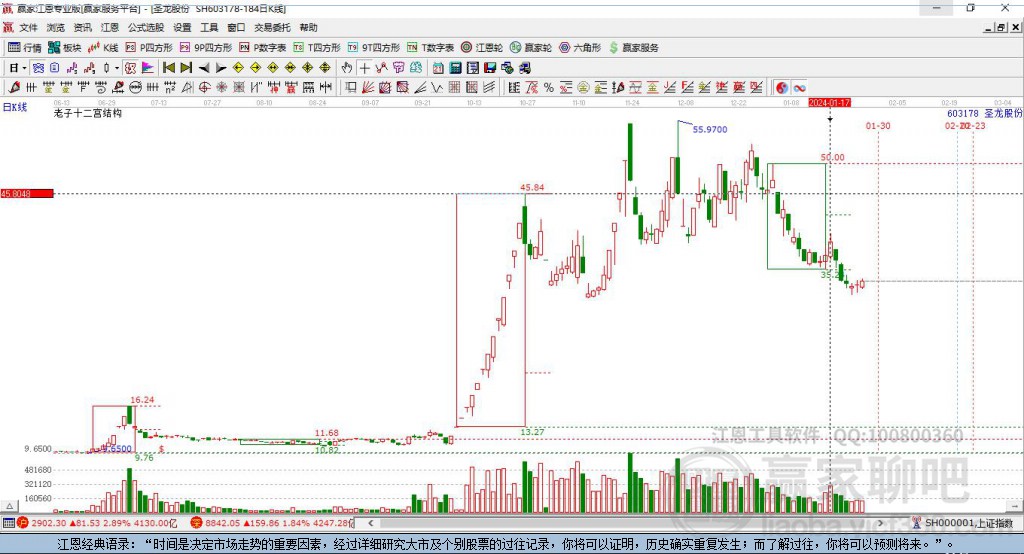This screenshot has width=1024, height=554.
Task: Click the 16.24 price annotation
Action: [x=142, y=400]
